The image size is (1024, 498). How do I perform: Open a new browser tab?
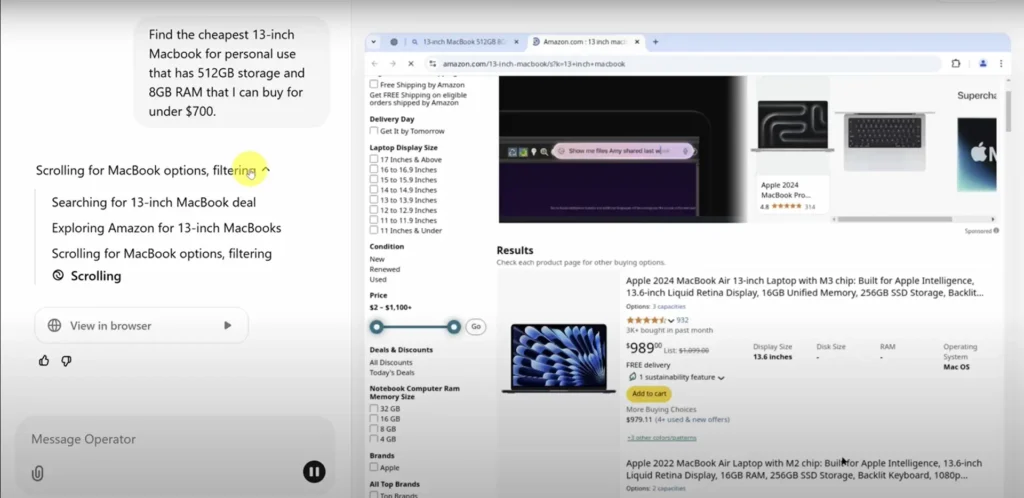pyautogui.click(x=656, y=42)
